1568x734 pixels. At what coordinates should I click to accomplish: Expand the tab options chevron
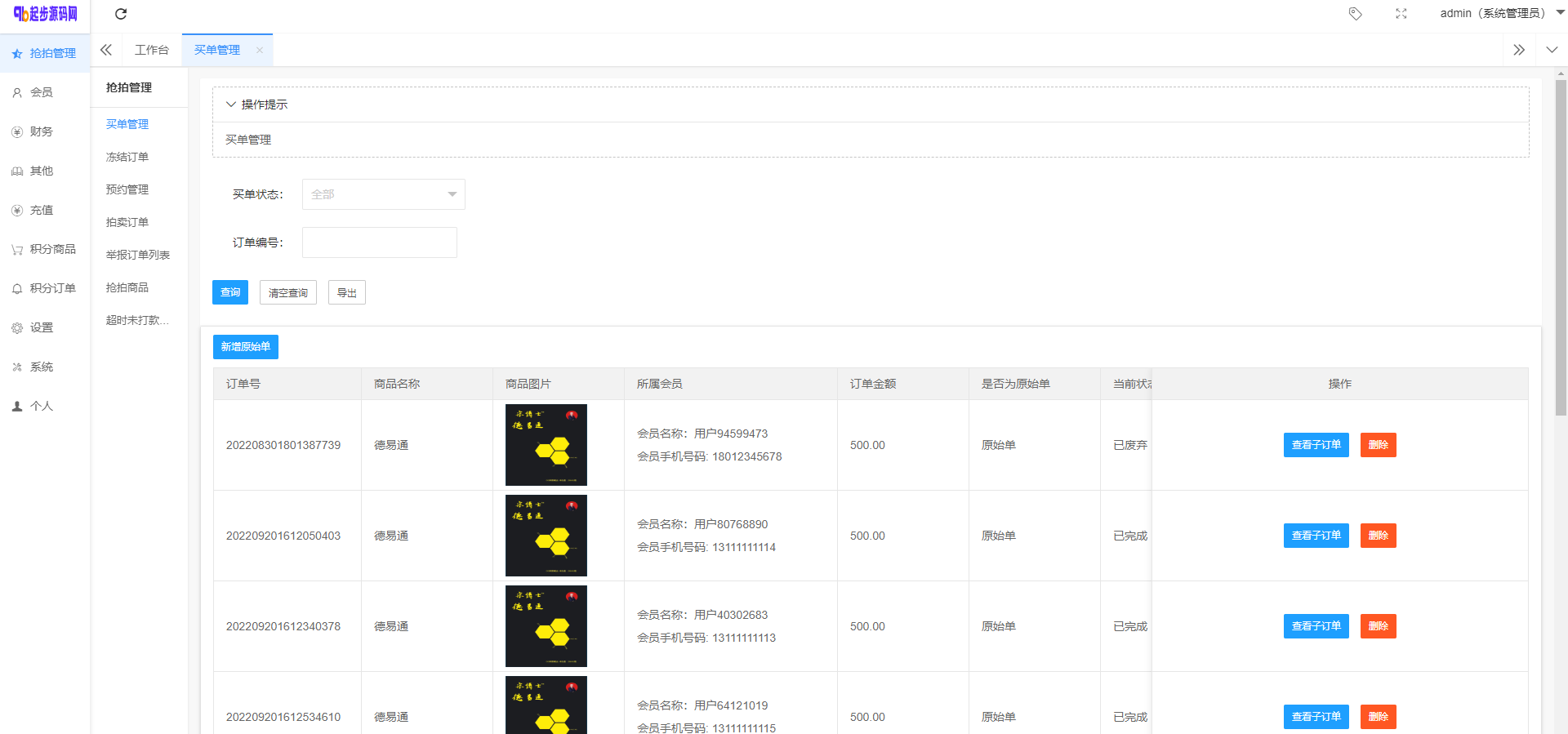coord(1552,50)
